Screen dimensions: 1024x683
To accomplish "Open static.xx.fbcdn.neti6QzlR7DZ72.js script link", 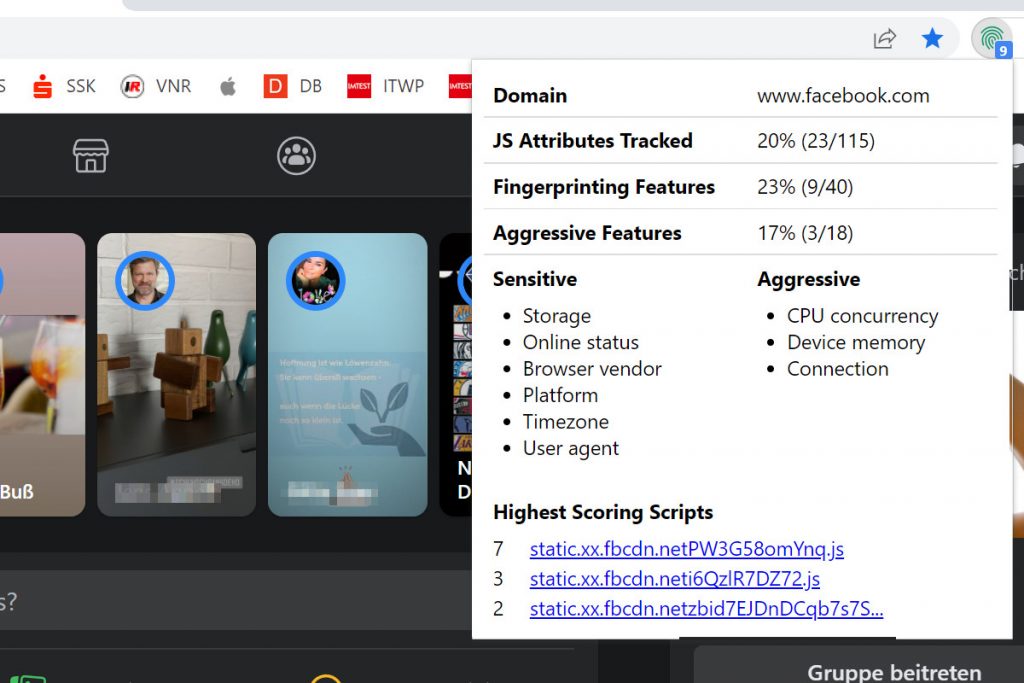I will (675, 579).
